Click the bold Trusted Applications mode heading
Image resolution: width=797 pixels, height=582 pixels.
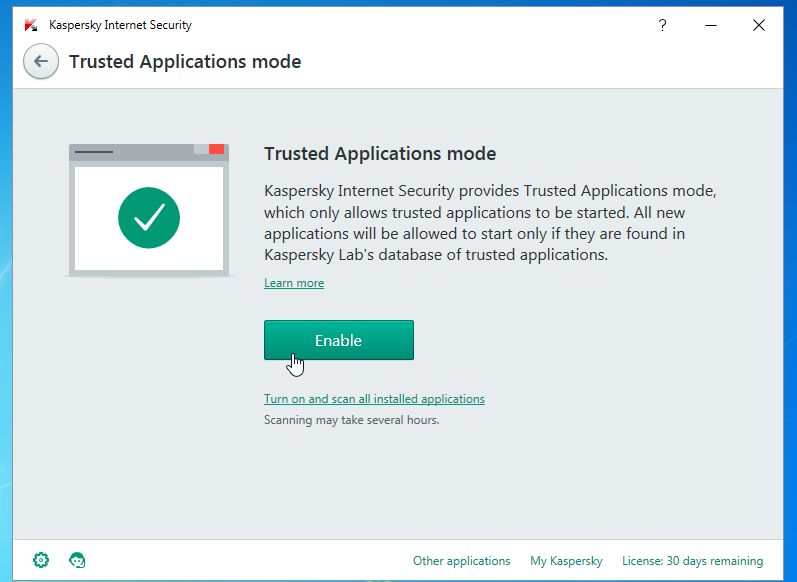[x=380, y=154]
